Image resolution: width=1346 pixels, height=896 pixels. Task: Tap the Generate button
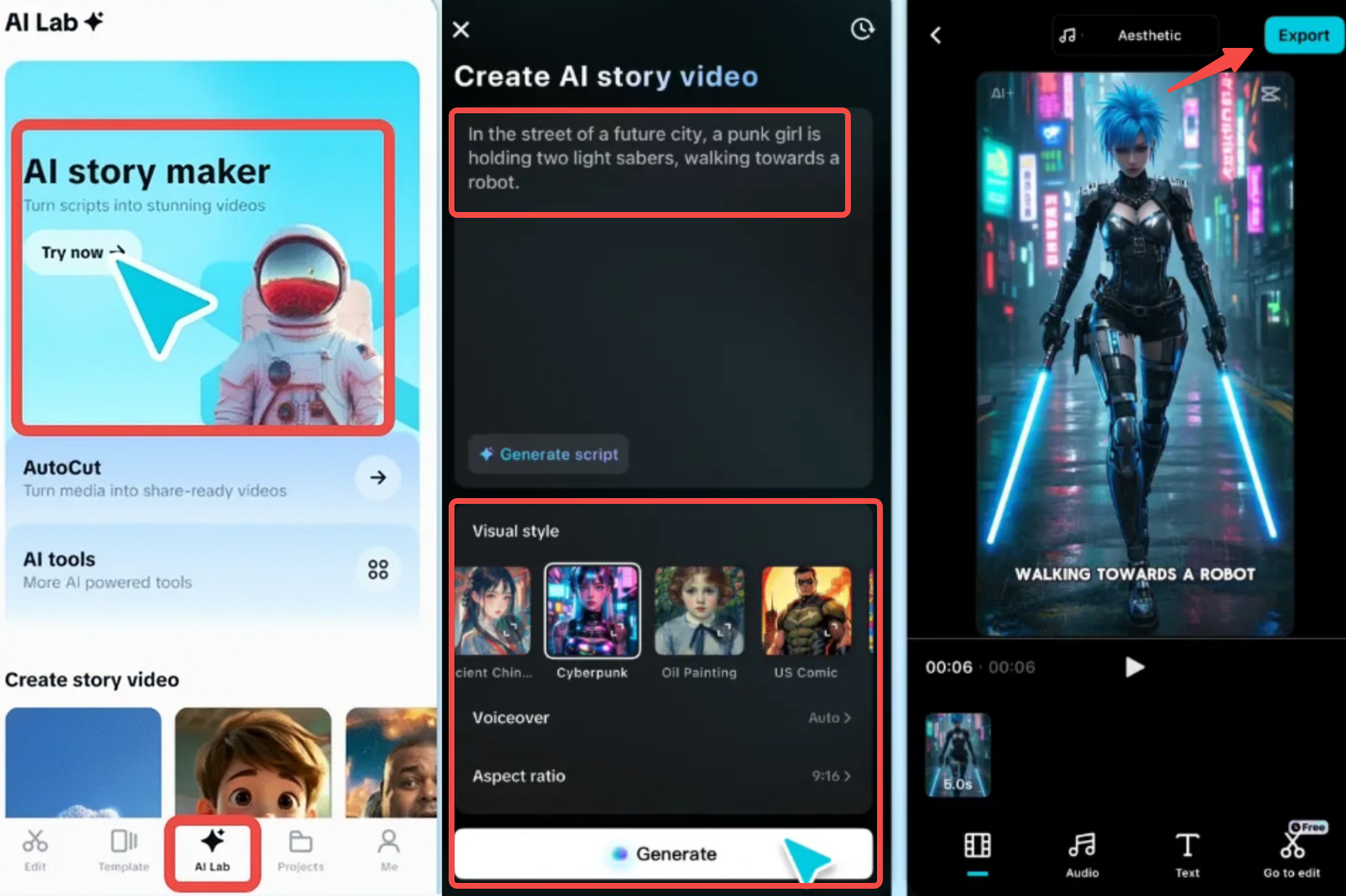[663, 854]
